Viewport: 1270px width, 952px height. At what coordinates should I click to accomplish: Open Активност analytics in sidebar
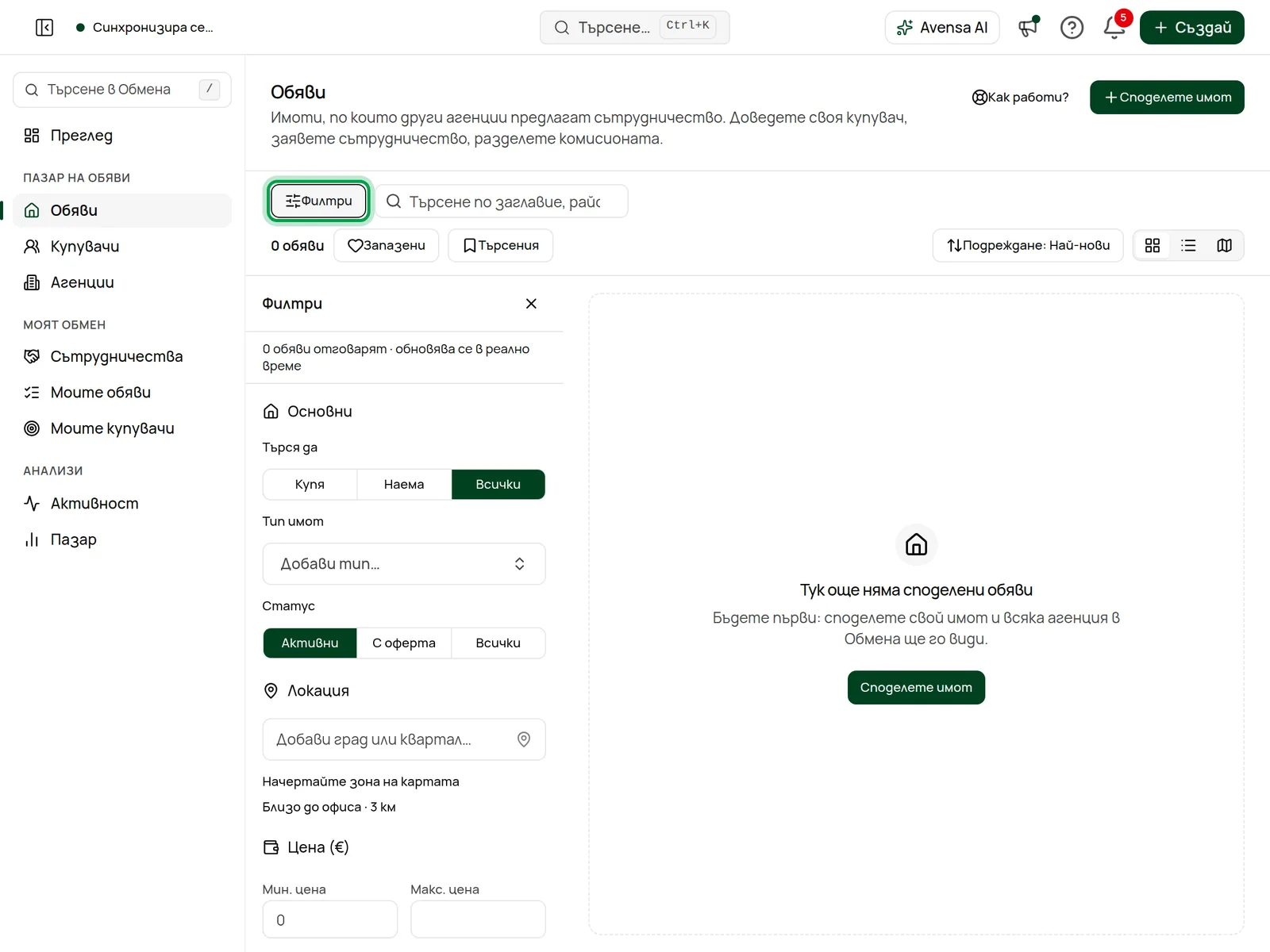(122, 504)
